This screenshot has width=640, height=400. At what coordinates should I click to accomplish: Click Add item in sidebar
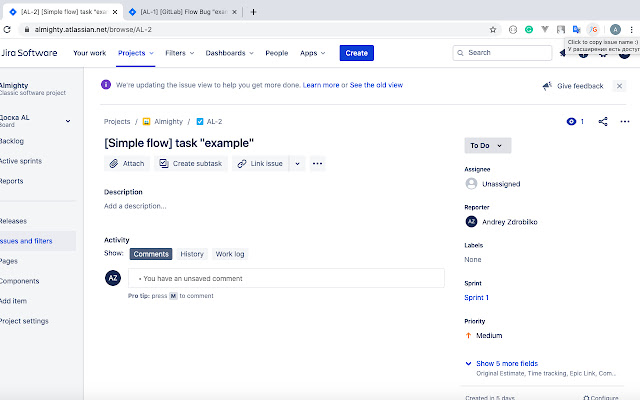[x=13, y=301]
